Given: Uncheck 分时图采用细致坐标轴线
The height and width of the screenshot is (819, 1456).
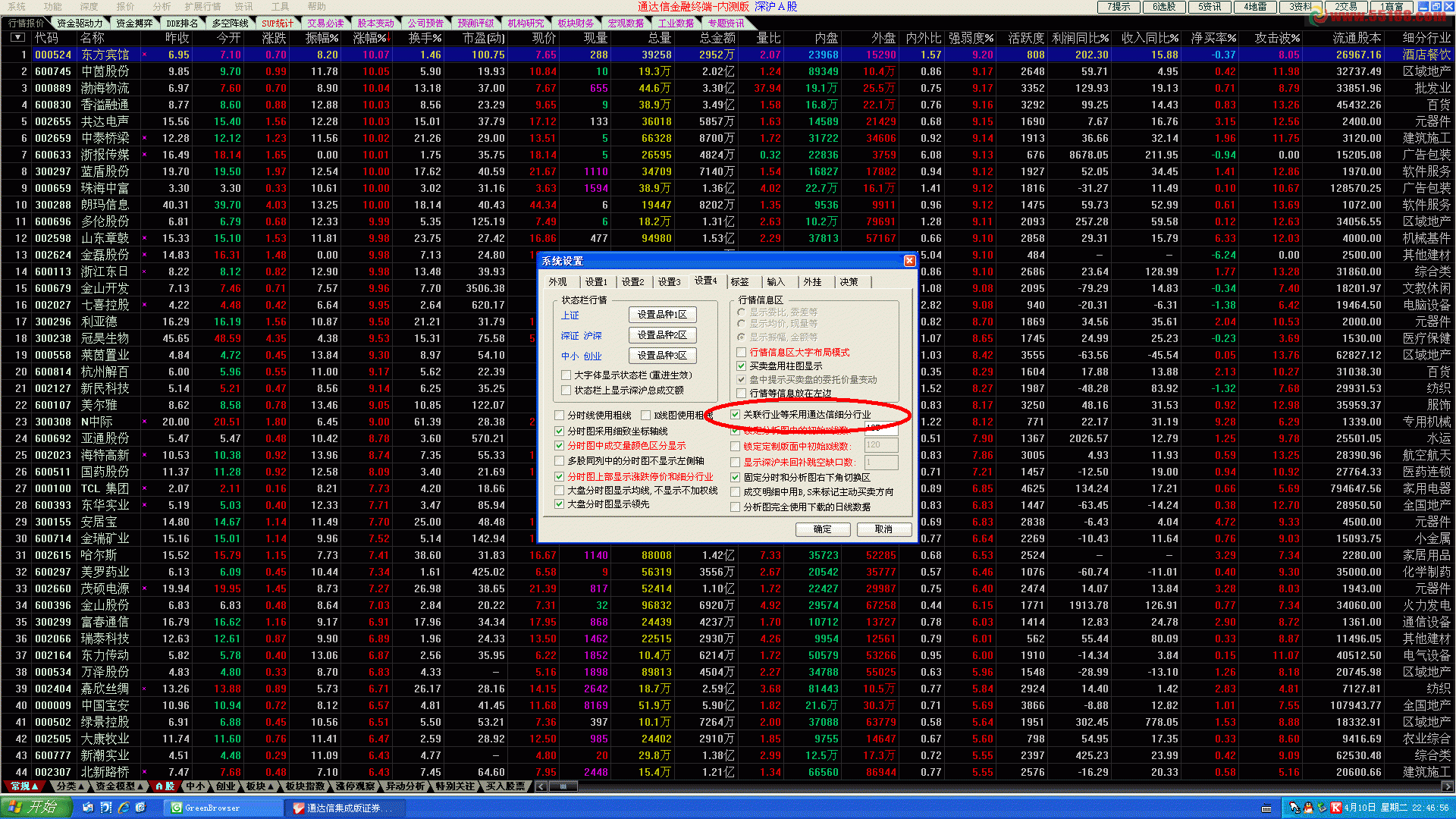Looking at the screenshot, I should click(x=560, y=431).
